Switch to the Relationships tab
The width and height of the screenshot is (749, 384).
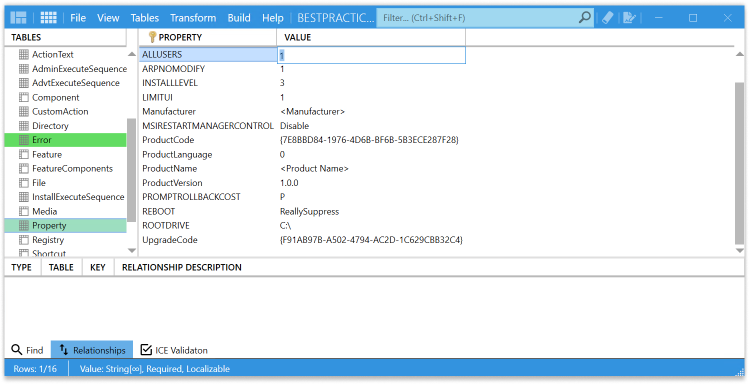click(x=92, y=350)
